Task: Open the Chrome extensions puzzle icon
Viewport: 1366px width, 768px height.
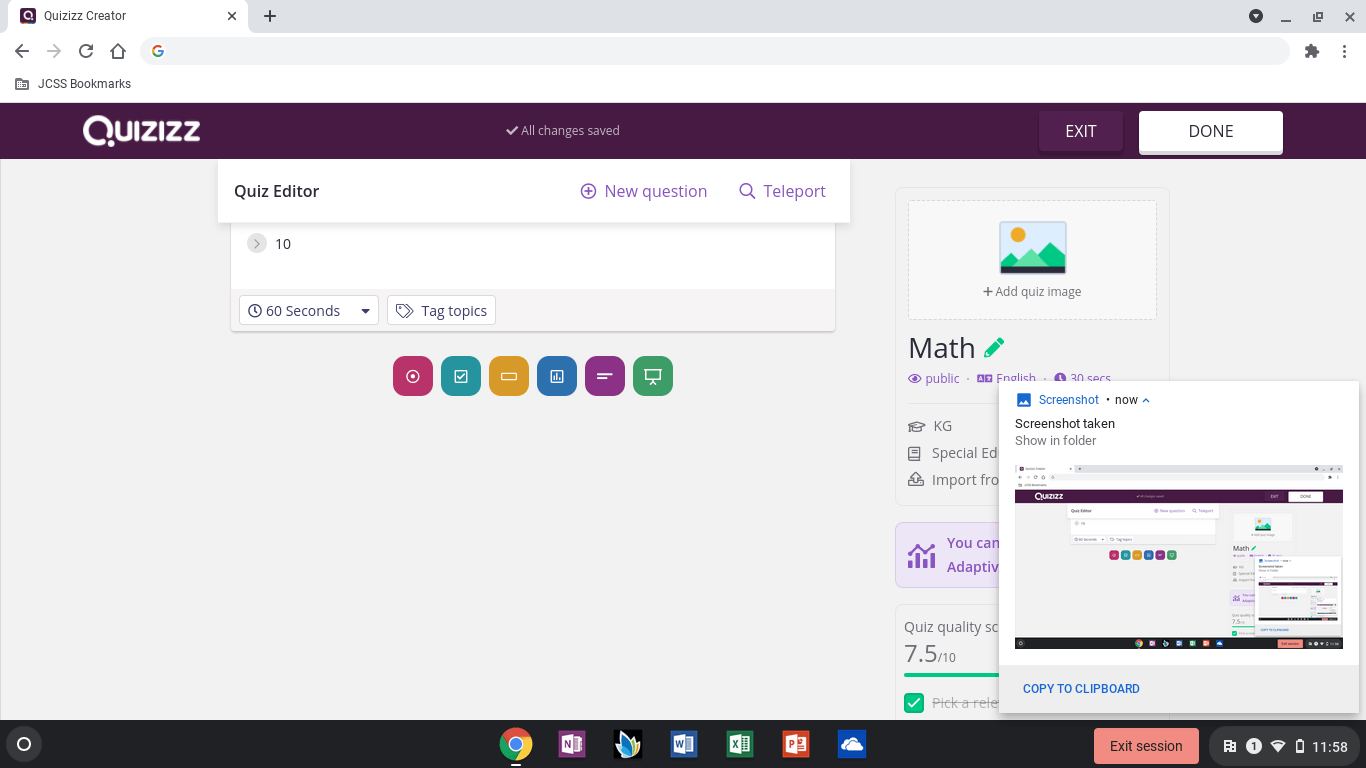Action: coord(1312,51)
